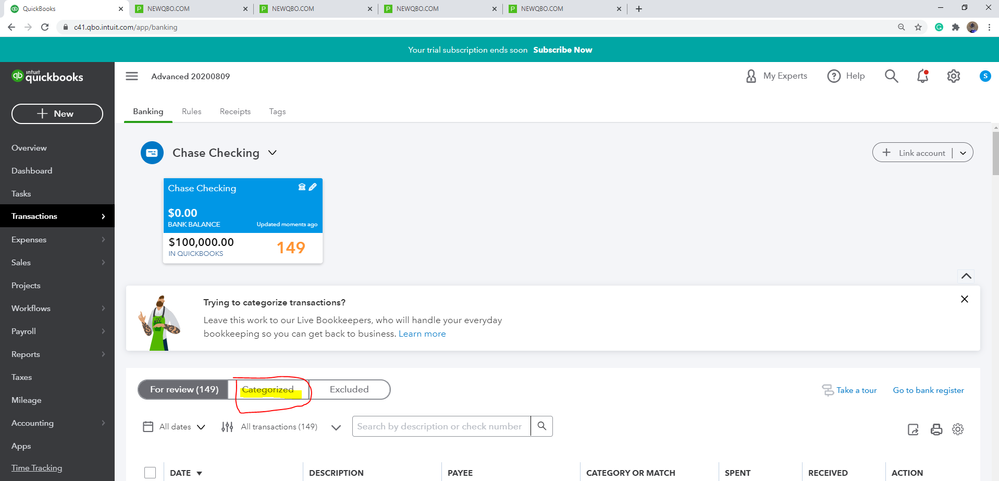
Task: Click the orange 149 count on card
Action: click(x=291, y=248)
